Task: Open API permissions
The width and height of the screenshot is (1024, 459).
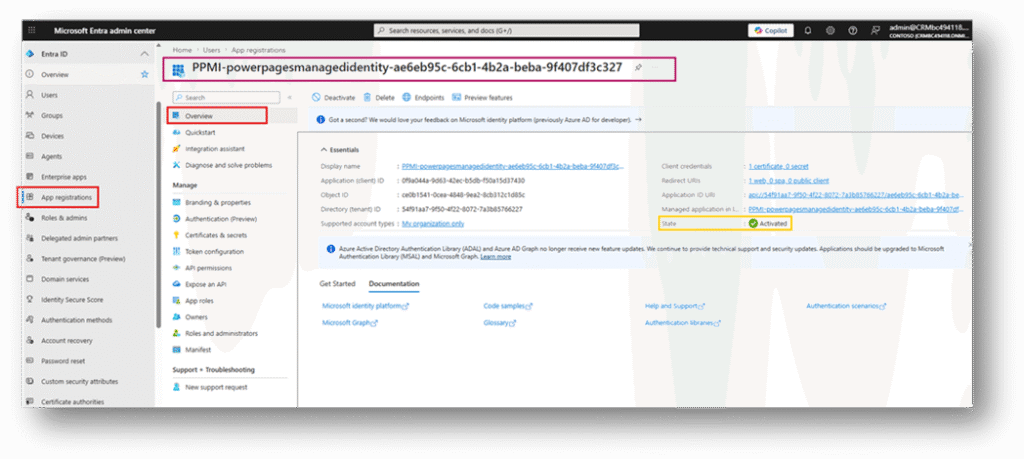Action: pos(208,268)
